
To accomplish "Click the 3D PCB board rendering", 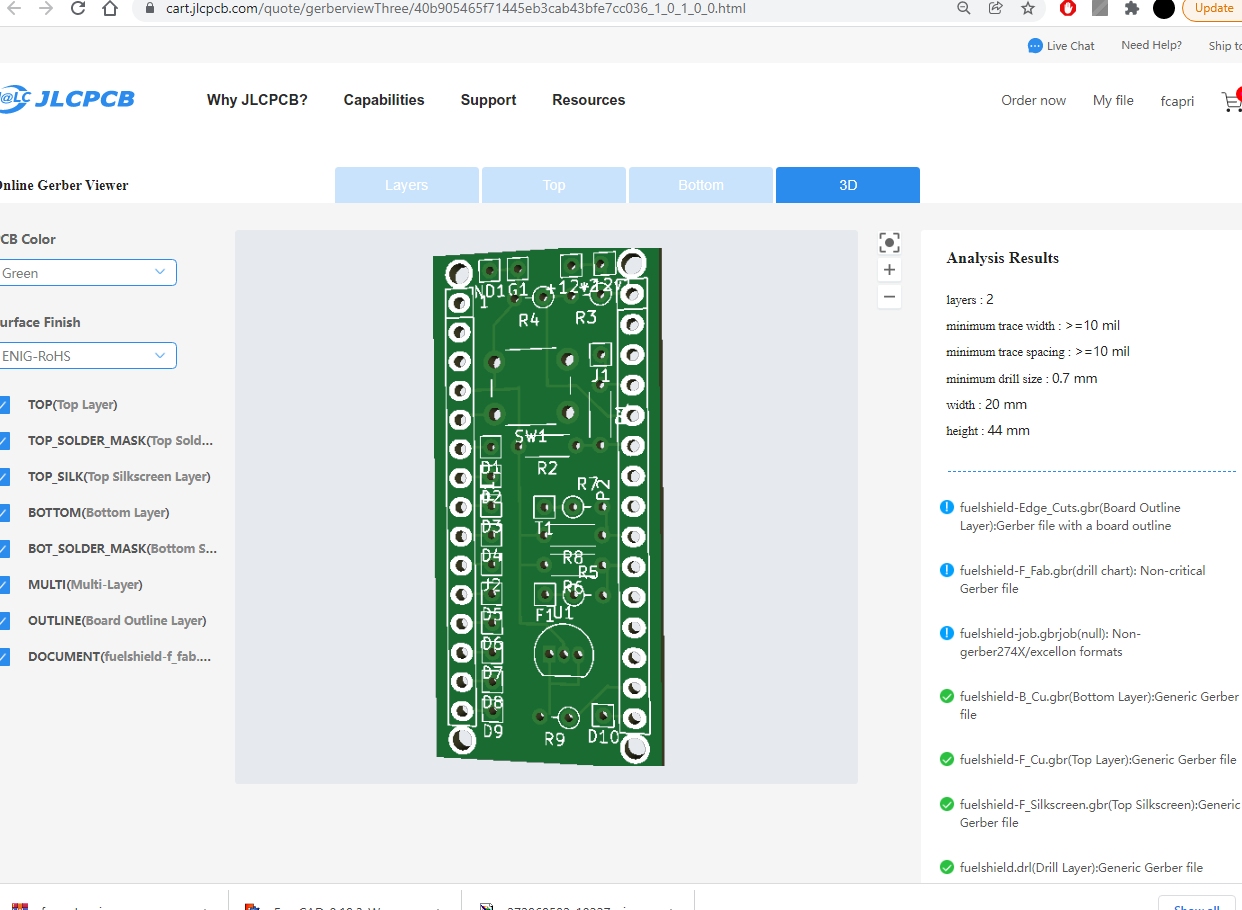I will coord(549,506).
